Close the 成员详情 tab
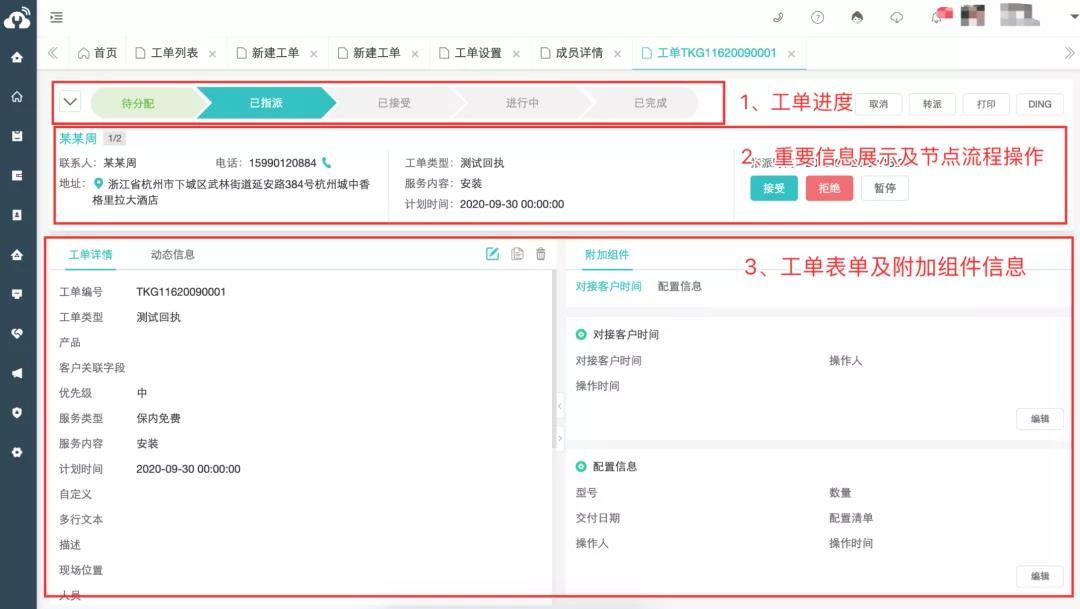 618,54
